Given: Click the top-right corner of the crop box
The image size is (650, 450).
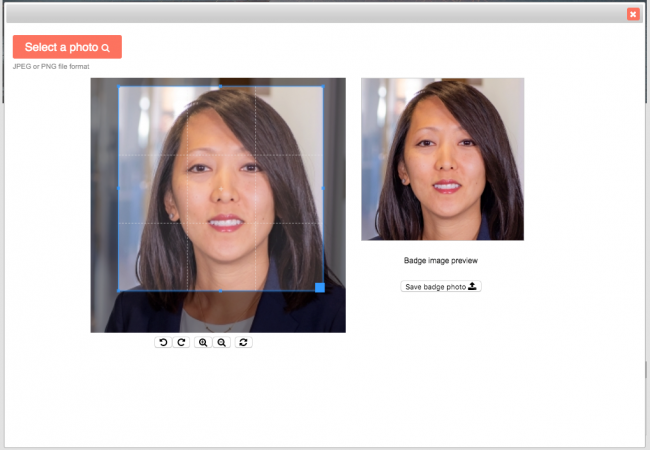Looking at the screenshot, I should click(323, 86).
